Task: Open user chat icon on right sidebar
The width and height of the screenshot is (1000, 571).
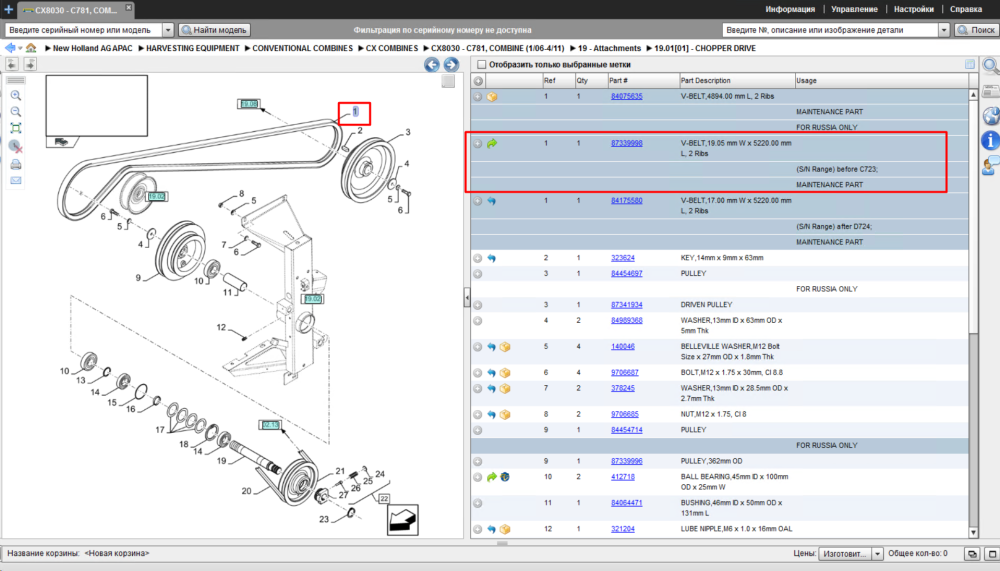Action: point(990,166)
